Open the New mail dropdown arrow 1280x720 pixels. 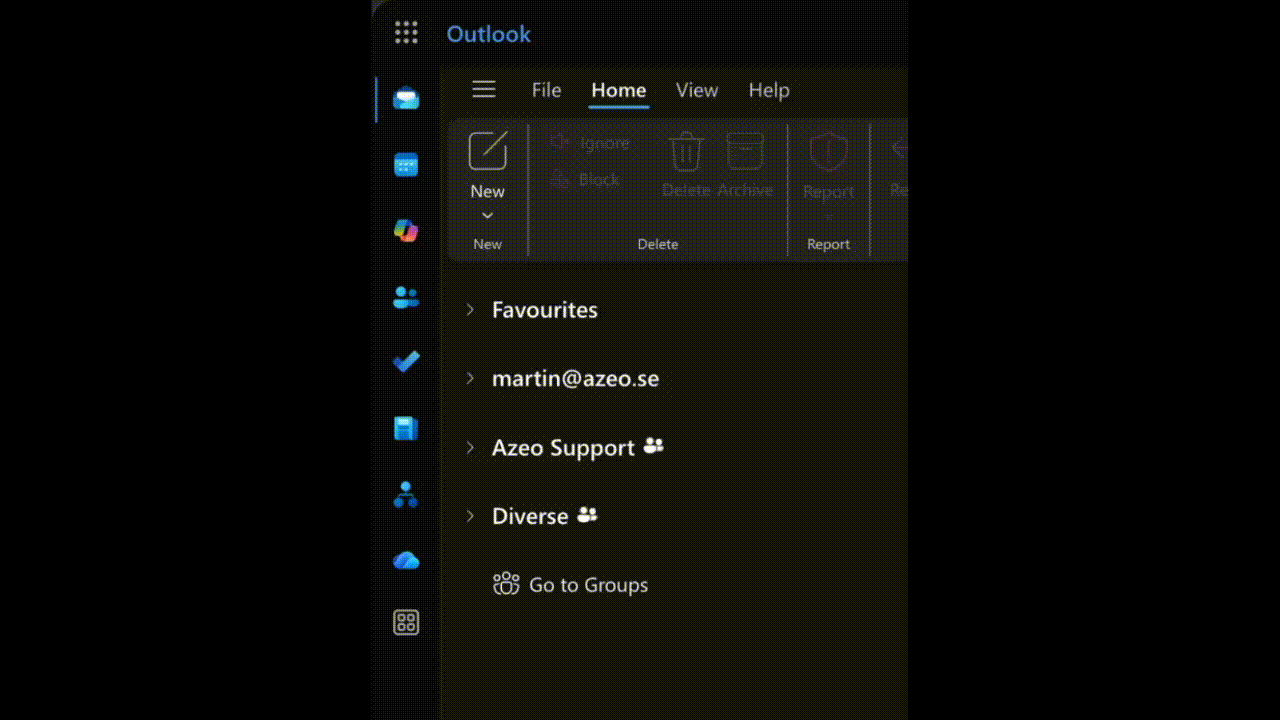tap(488, 216)
